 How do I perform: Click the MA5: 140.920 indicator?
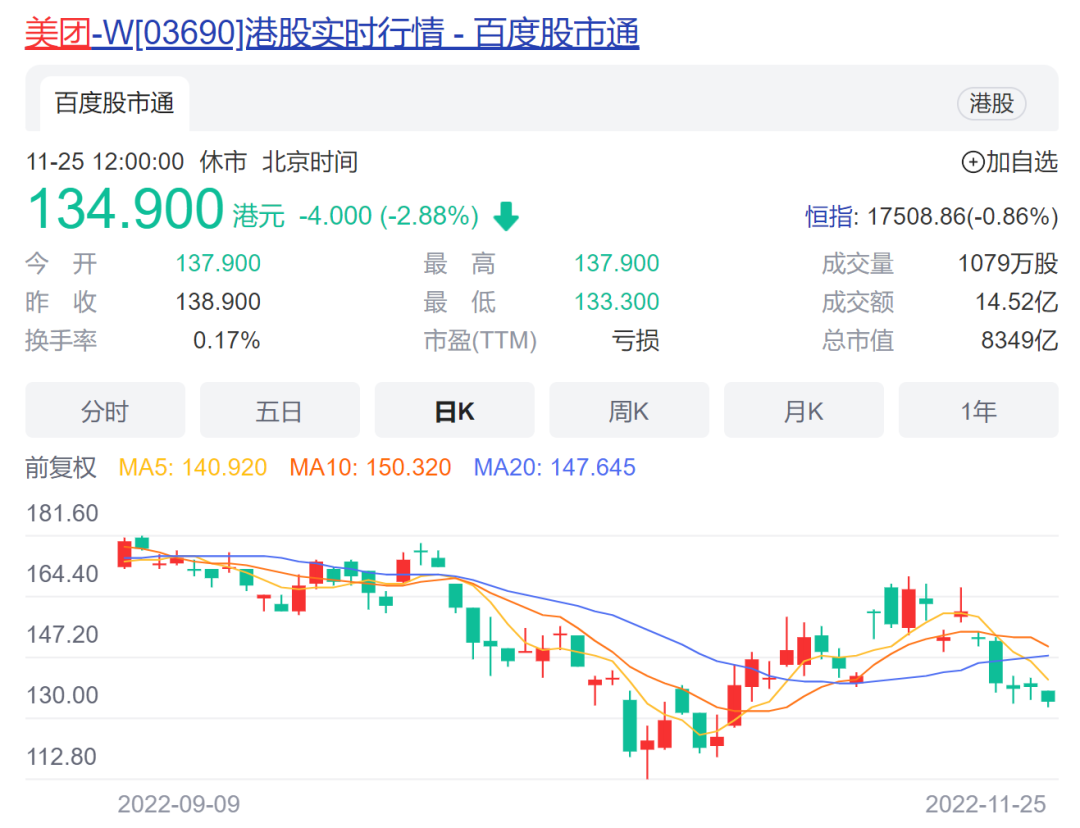193,467
